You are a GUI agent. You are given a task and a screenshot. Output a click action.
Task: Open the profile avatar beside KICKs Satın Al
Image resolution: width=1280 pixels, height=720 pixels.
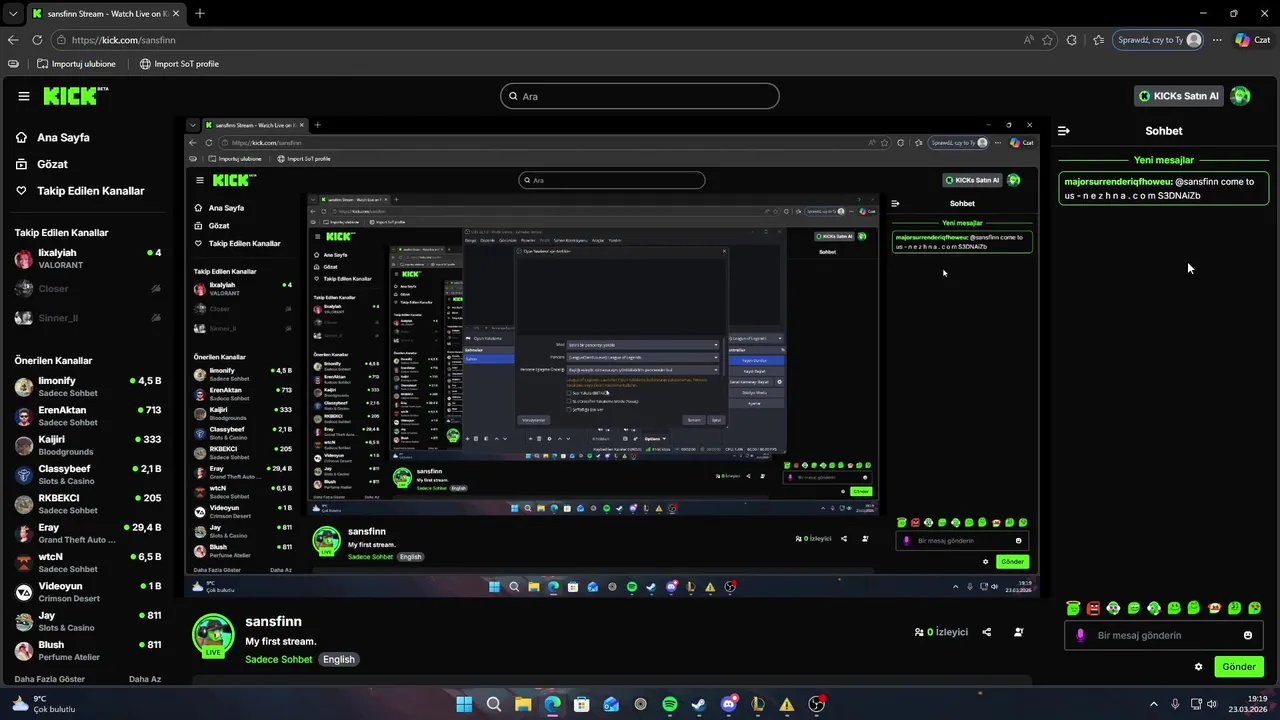coord(1240,96)
